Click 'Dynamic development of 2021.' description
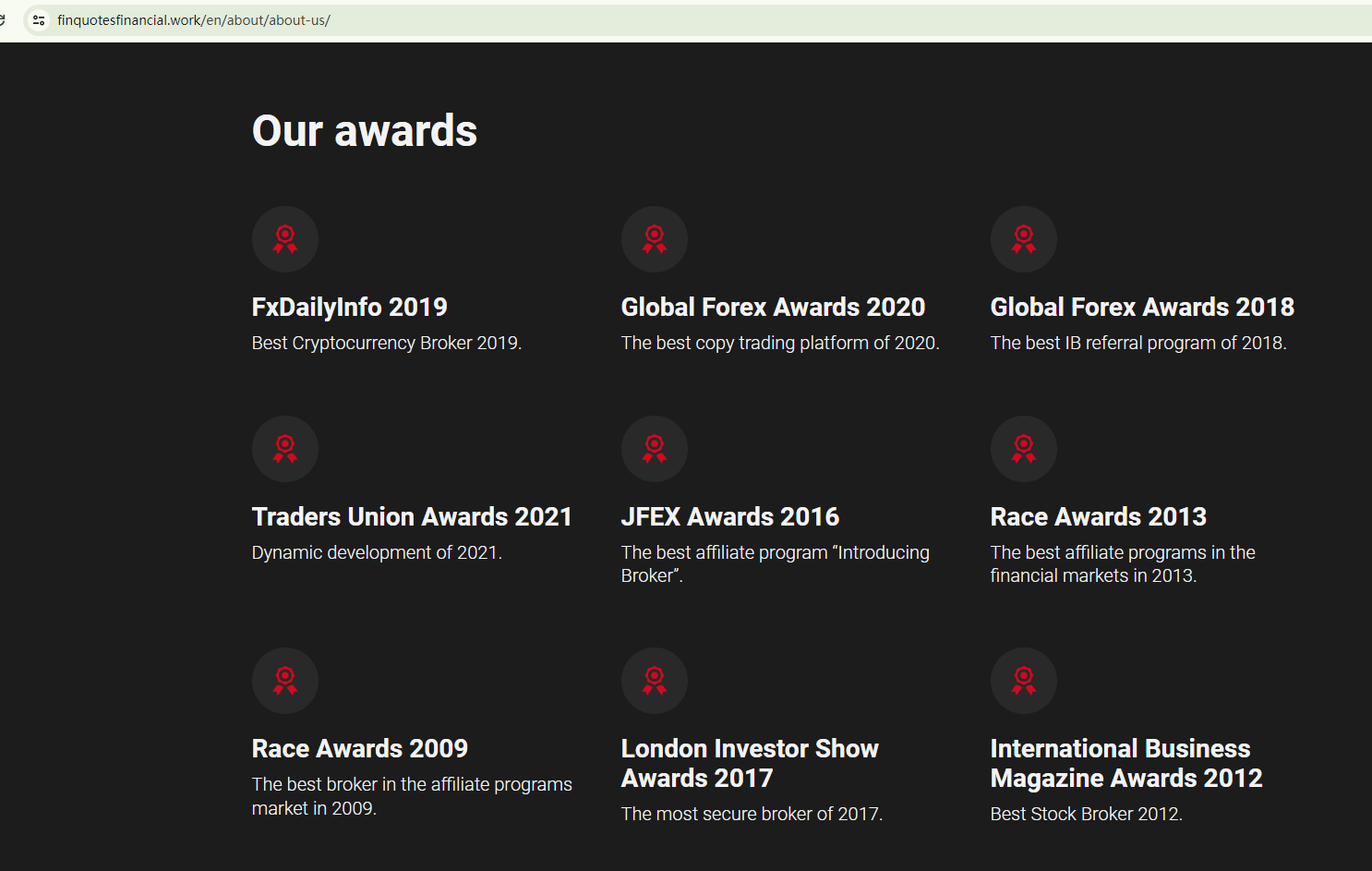This screenshot has width=1372, height=871. click(x=378, y=552)
